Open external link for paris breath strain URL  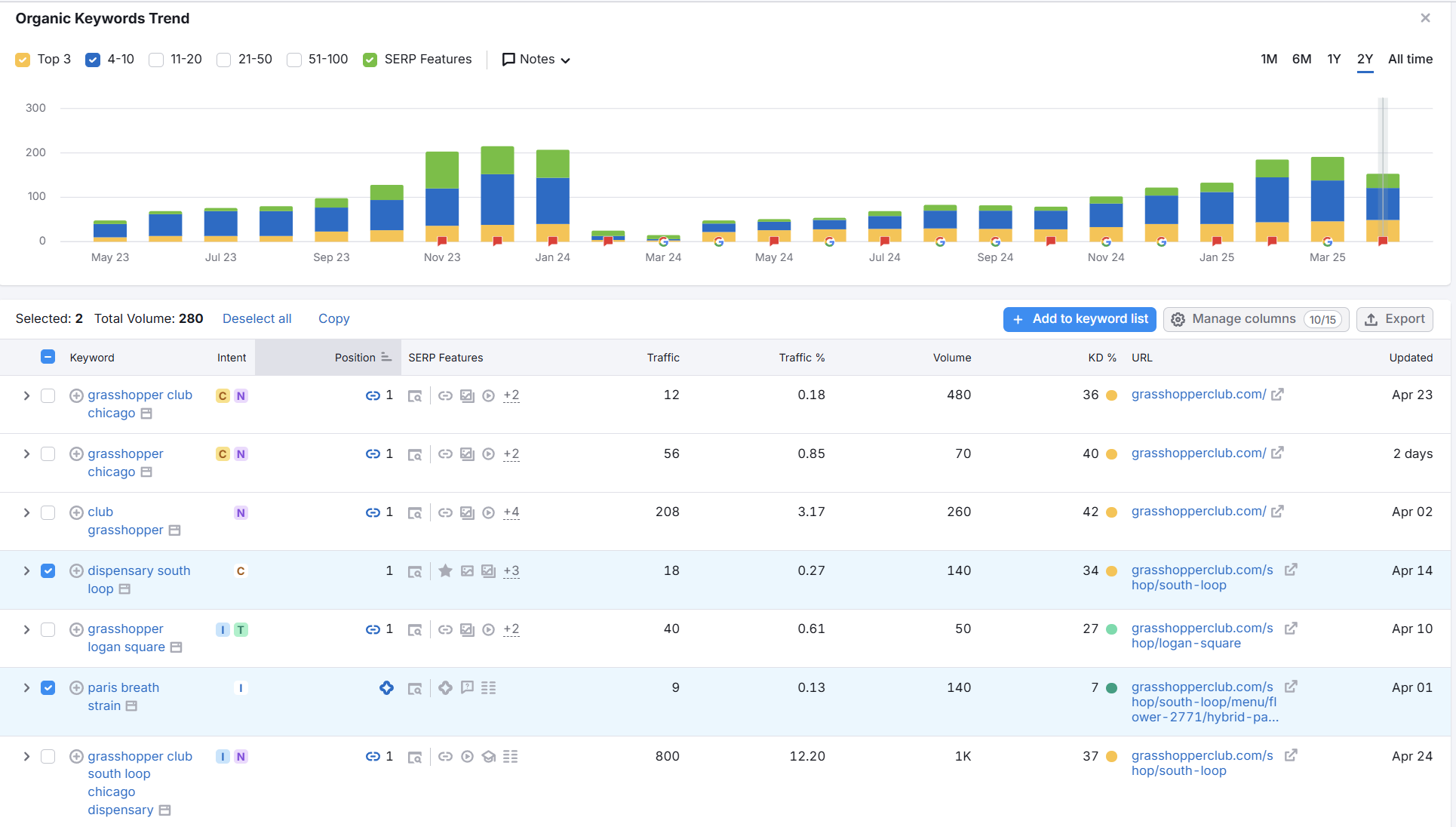click(1291, 687)
